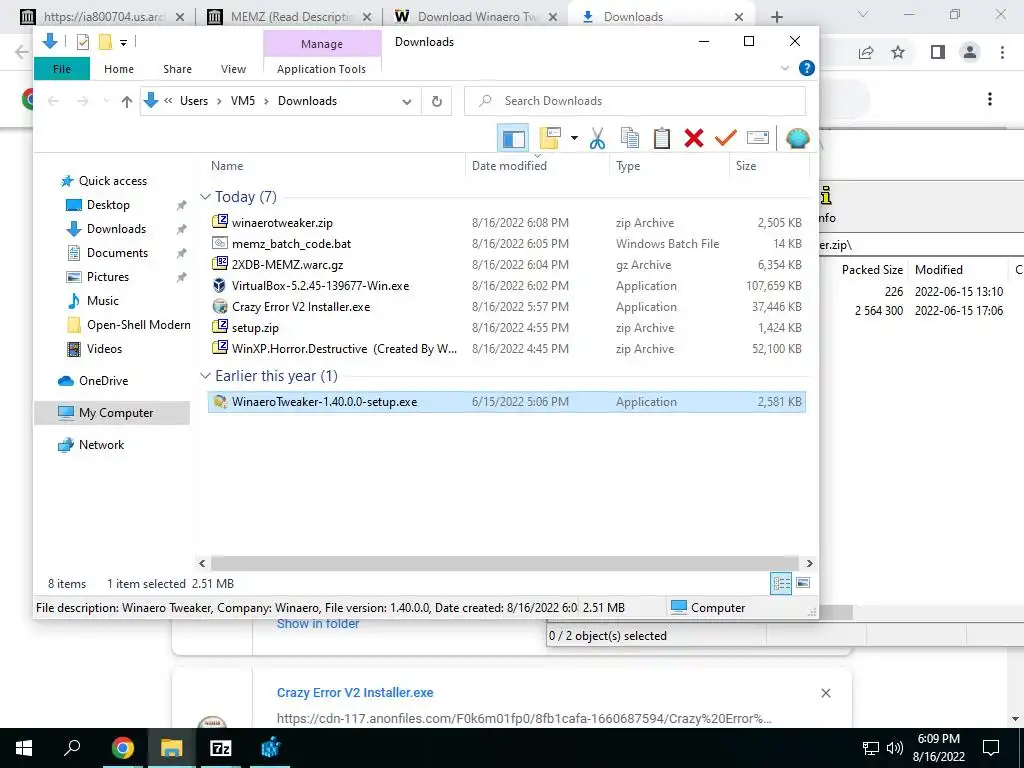This screenshot has width=1024, height=768.
Task: Open the File ribbon tab
Action: tap(62, 69)
